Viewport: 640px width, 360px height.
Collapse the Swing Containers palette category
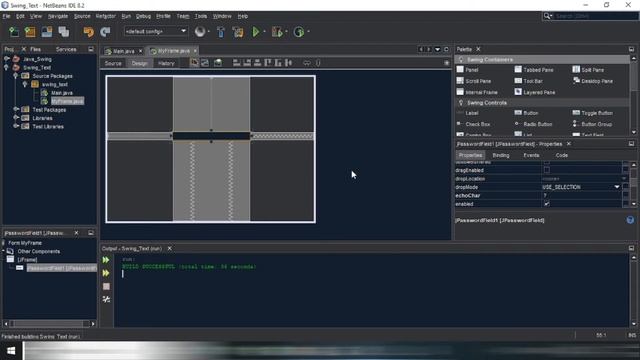tap(461, 60)
